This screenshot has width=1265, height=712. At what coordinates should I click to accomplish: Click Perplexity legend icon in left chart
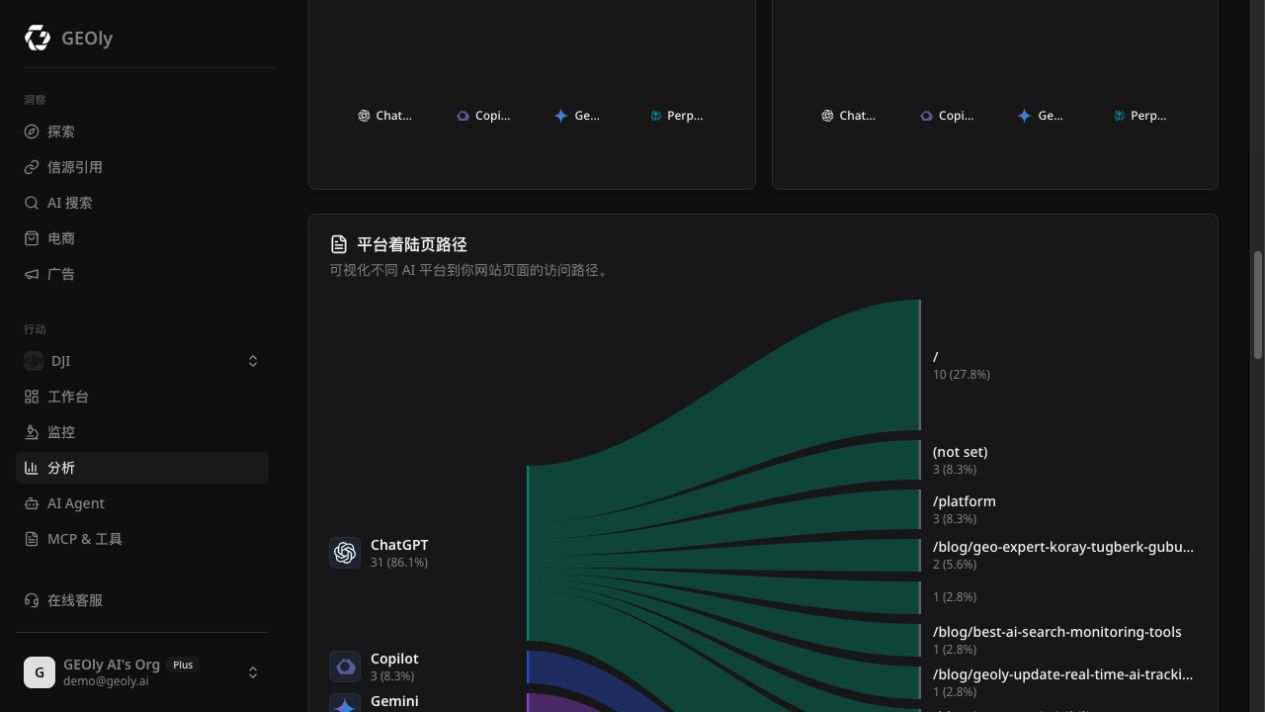pyautogui.click(x=656, y=116)
